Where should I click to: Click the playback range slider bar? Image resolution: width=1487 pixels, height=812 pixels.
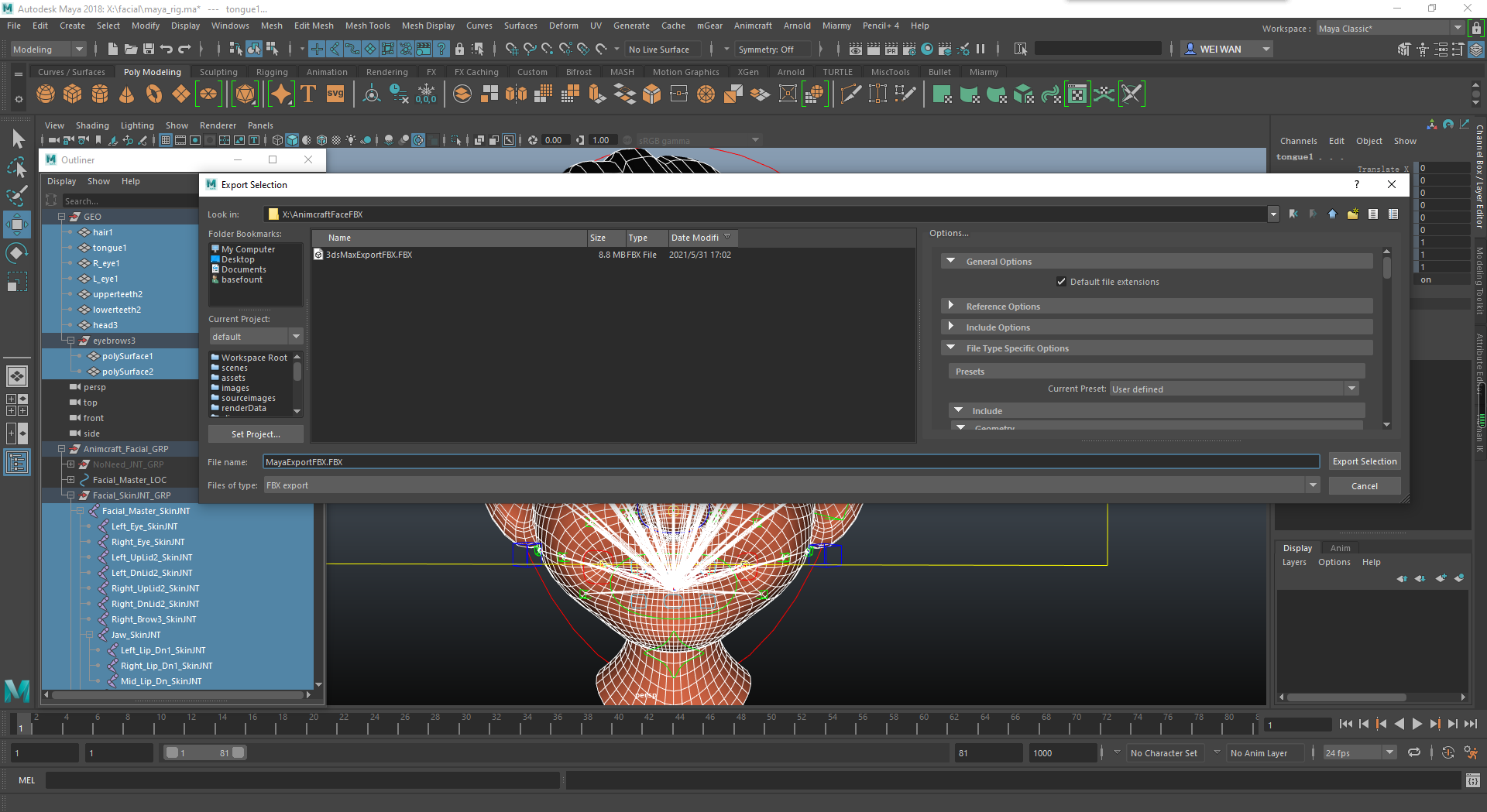[x=204, y=752]
